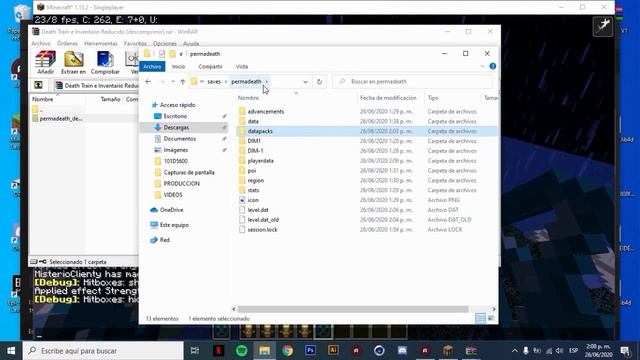Open Windows Start button
This screenshot has height=360, width=640.
pos(11,351)
